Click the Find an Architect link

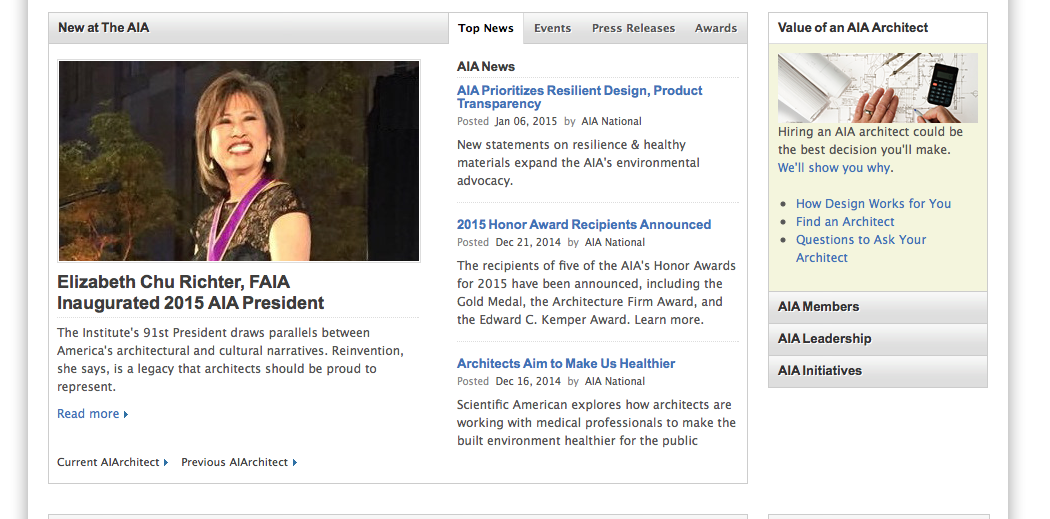tap(845, 221)
